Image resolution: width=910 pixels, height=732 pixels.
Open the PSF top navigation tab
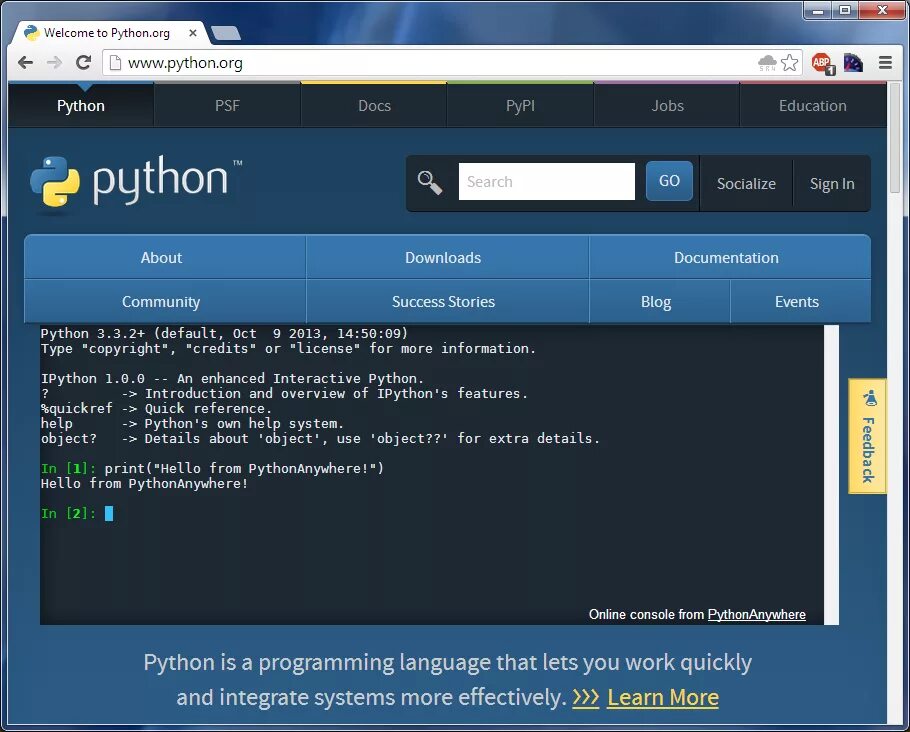tap(227, 106)
